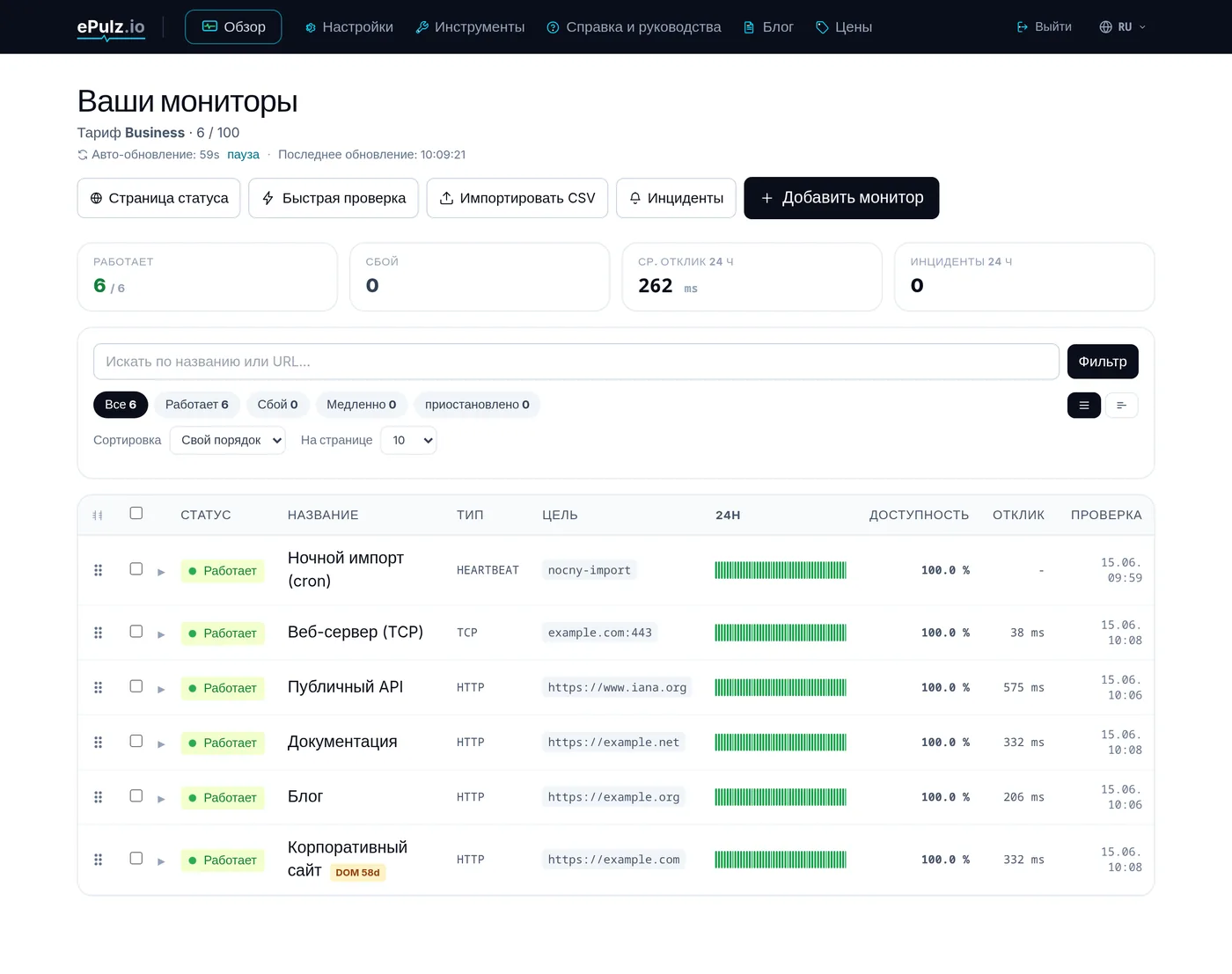Click the Ср. отклик 24 ч card
The width and height of the screenshot is (1232, 974).
752,276
